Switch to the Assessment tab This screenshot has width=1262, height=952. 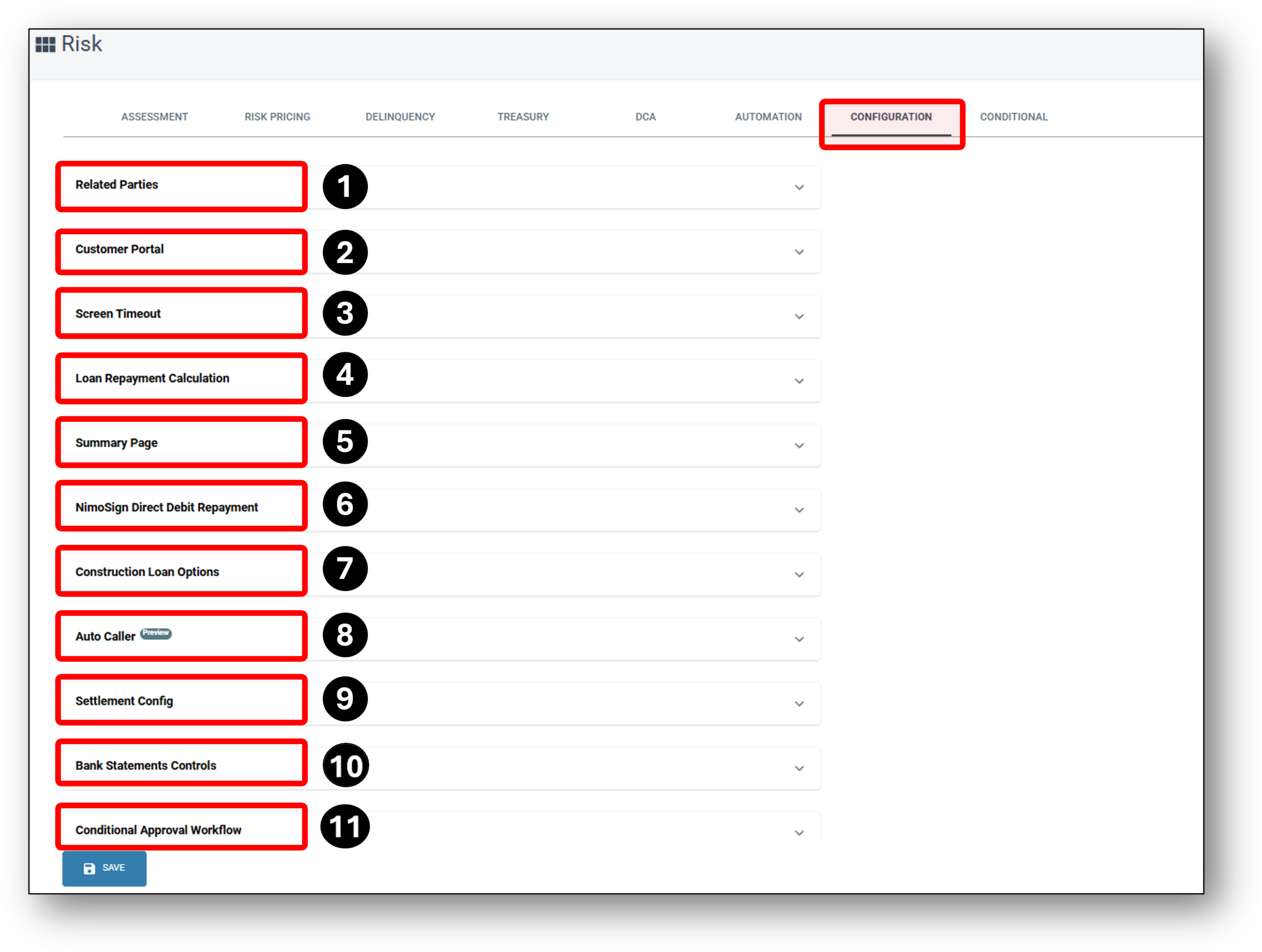tap(154, 117)
